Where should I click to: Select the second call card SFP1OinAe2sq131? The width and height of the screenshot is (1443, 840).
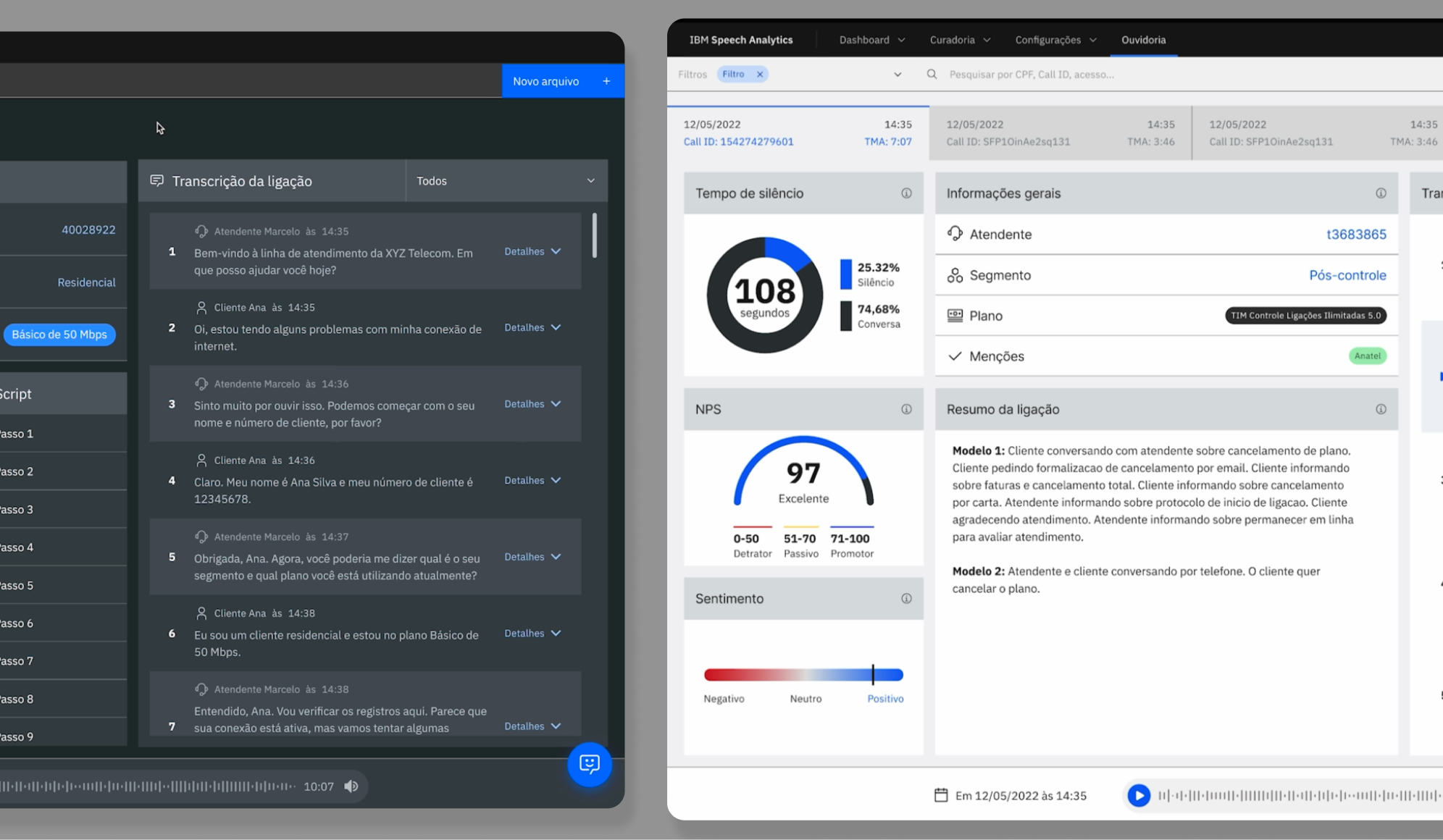(1060, 133)
